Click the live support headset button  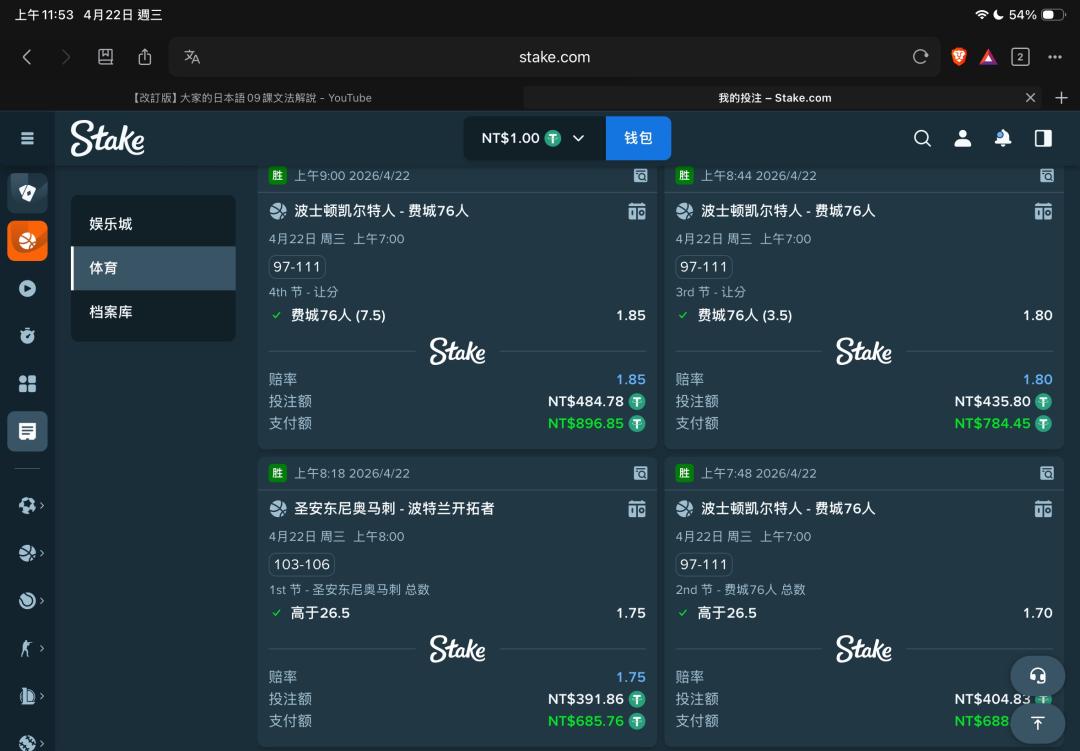tap(1037, 676)
